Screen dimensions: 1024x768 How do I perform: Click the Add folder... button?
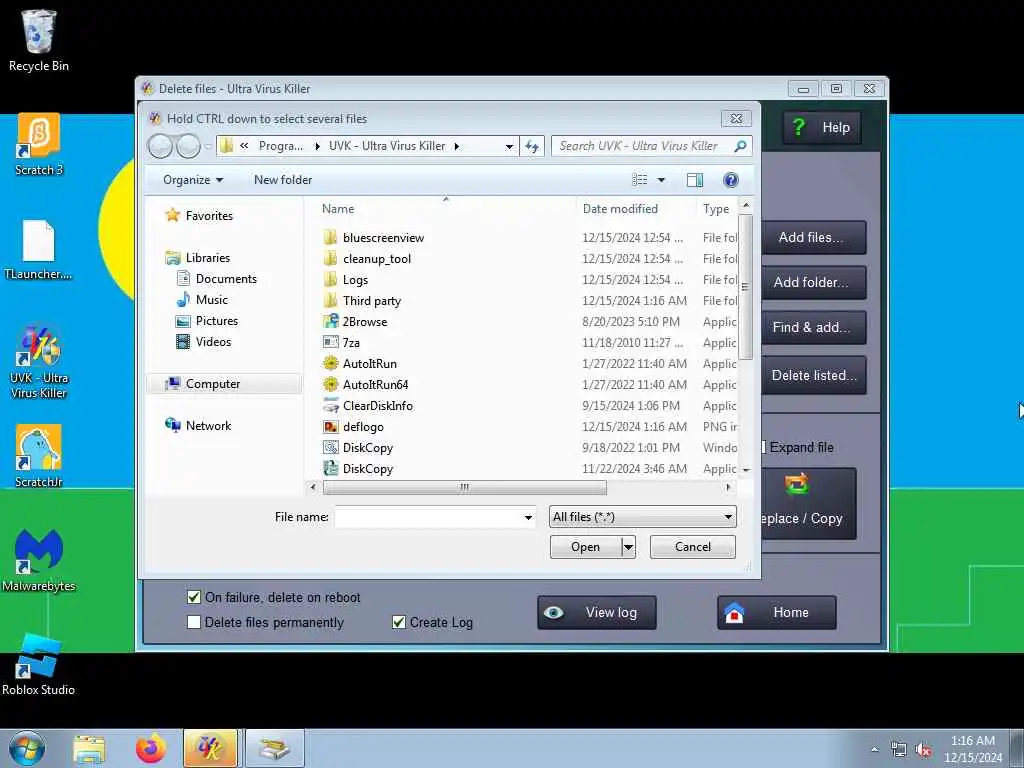[x=813, y=283]
